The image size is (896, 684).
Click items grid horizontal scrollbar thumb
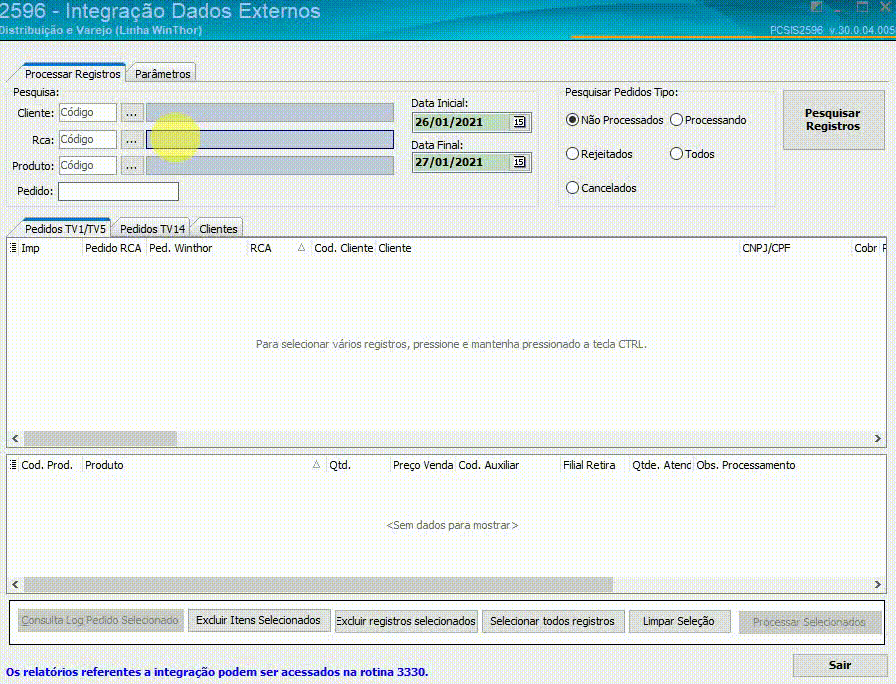click(318, 585)
